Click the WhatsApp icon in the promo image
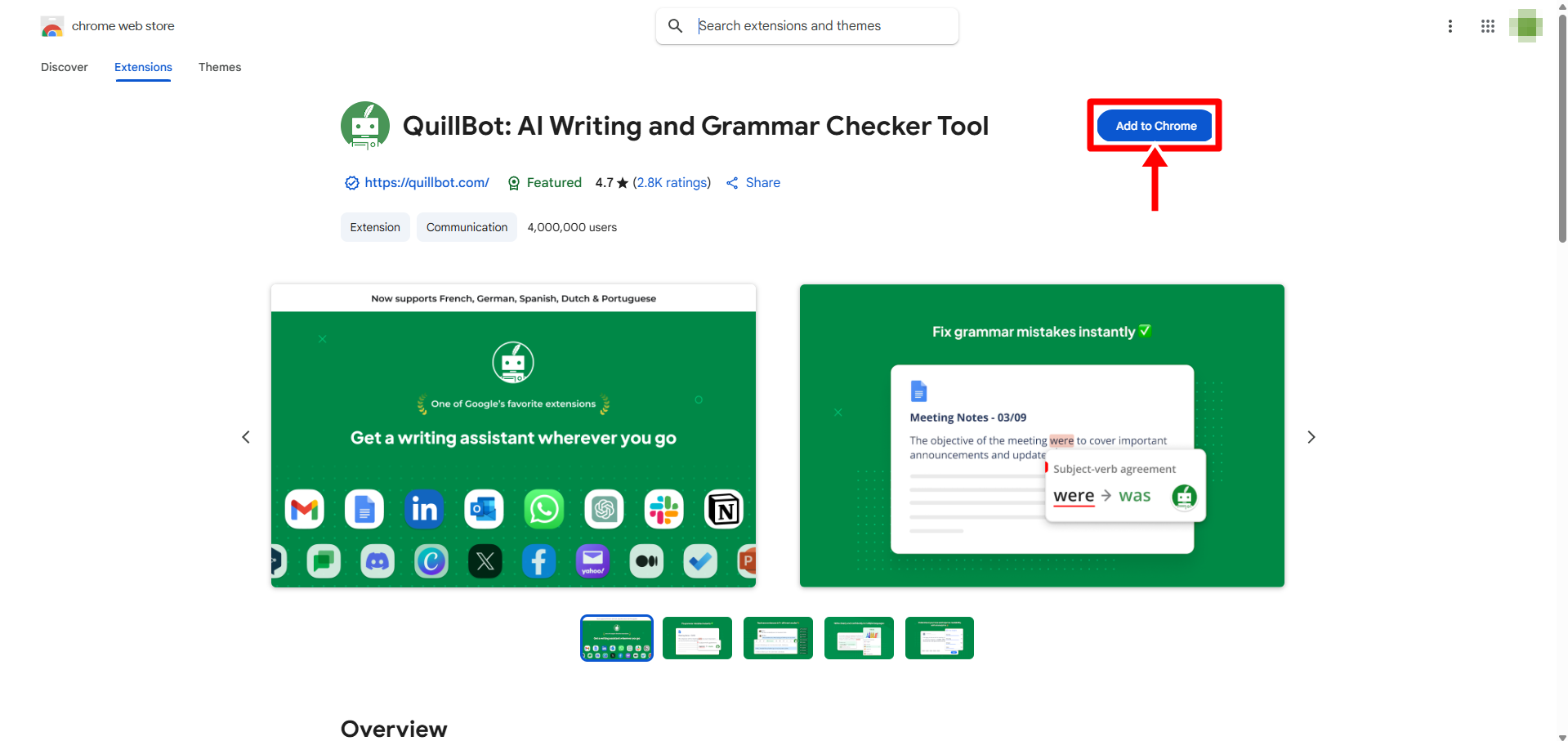This screenshot has height=741, width=1568. click(544, 510)
